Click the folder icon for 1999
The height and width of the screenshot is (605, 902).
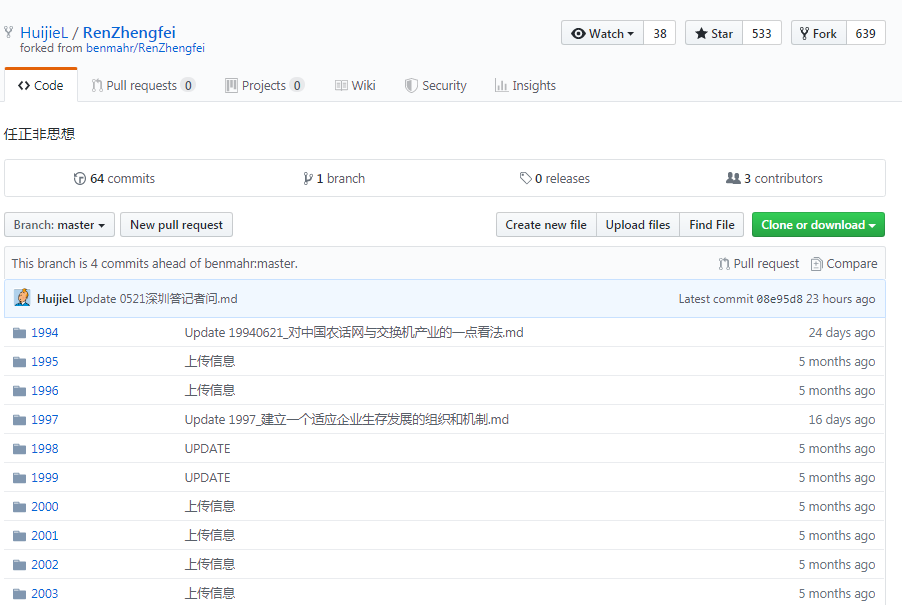pyautogui.click(x=20, y=478)
